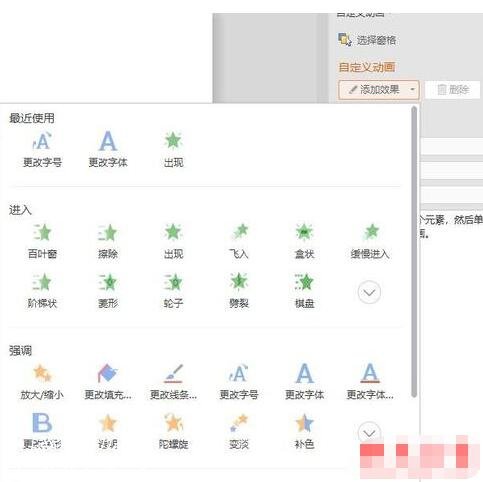Screen dimensions: 483x482
Task: Choose the 棋盘 entrance effect
Action: click(x=304, y=291)
